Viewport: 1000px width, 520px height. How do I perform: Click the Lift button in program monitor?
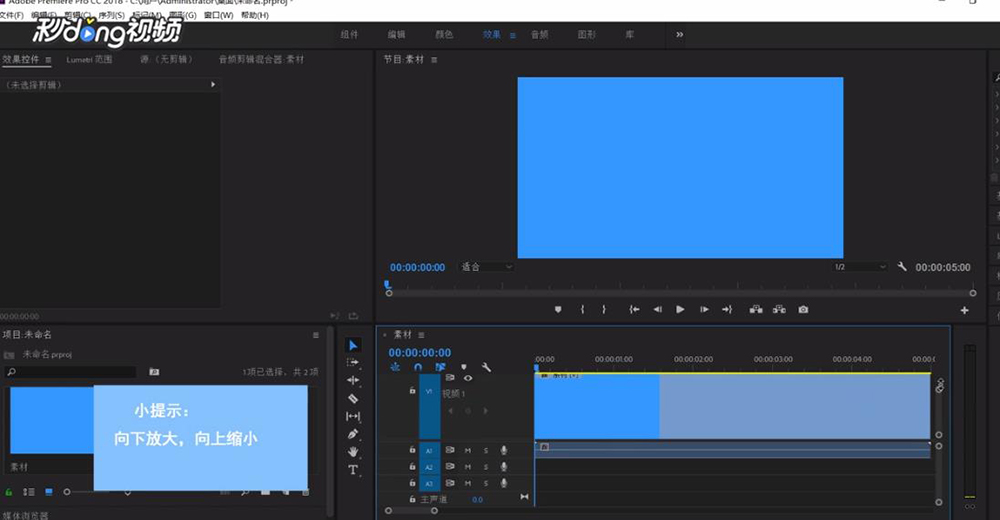pyautogui.click(x=756, y=309)
